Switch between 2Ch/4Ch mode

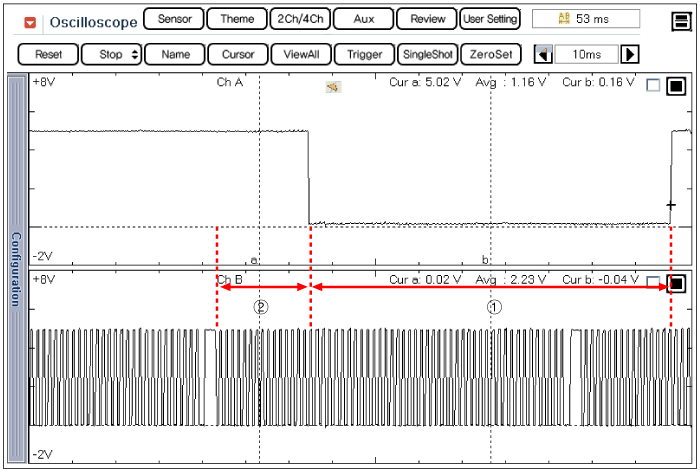[x=300, y=19]
